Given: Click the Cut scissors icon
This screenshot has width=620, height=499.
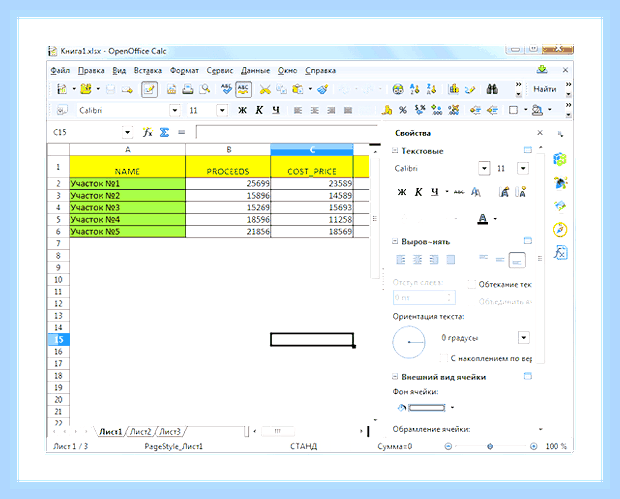Looking at the screenshot, I should [x=265, y=89].
